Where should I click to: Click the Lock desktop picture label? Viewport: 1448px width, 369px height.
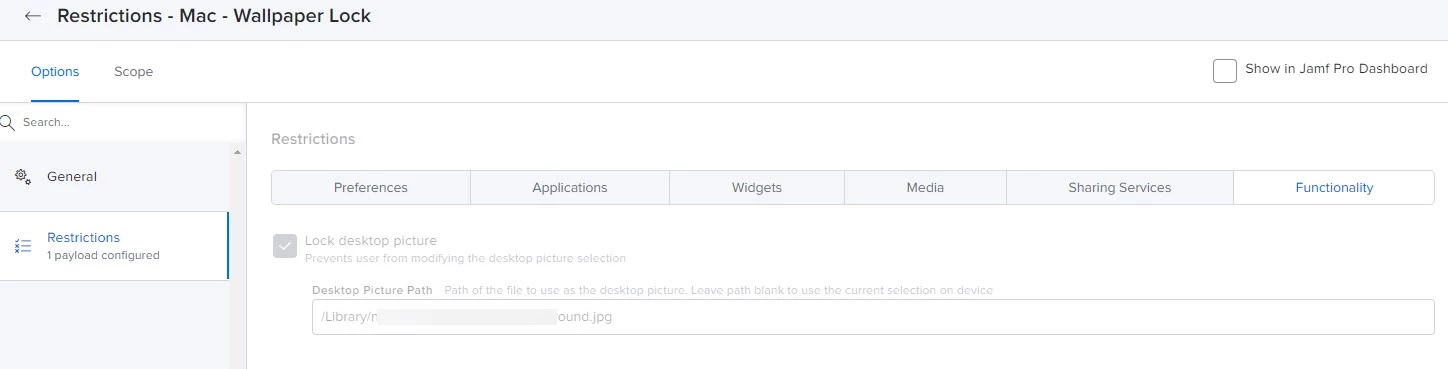[371, 241]
